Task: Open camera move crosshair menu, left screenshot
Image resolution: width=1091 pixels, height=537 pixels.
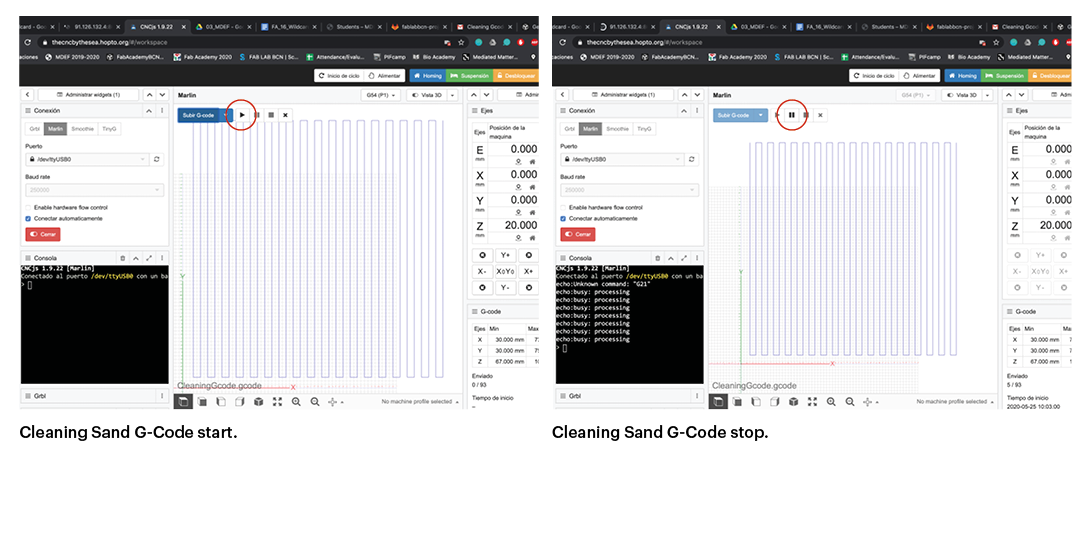Action: 335,401
